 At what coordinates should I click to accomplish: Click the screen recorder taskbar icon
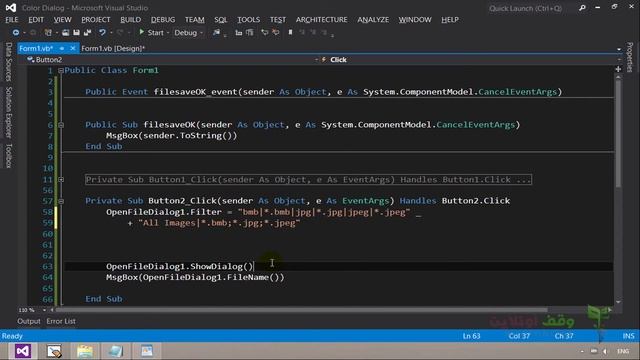pos(54,351)
